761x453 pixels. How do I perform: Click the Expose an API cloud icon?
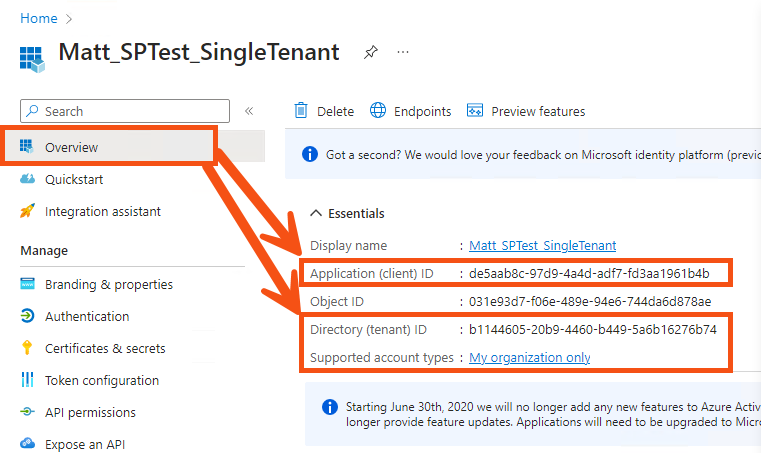(27, 445)
